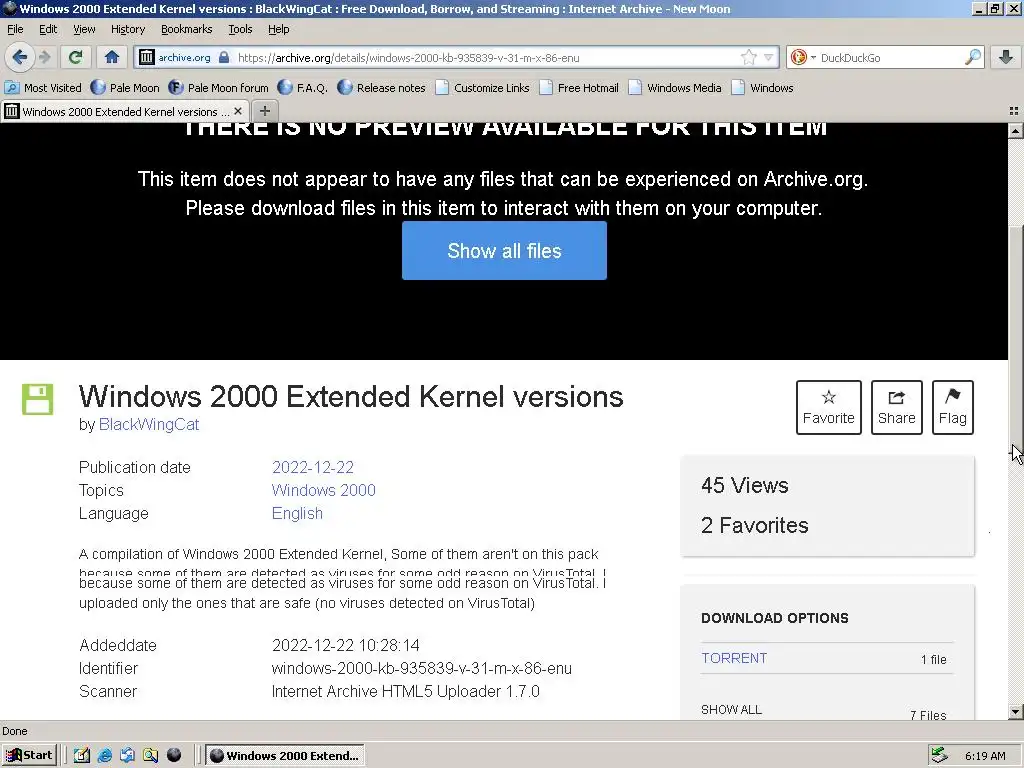Click the archive.org site identity icon
The width and height of the screenshot is (1024, 768).
(147, 57)
